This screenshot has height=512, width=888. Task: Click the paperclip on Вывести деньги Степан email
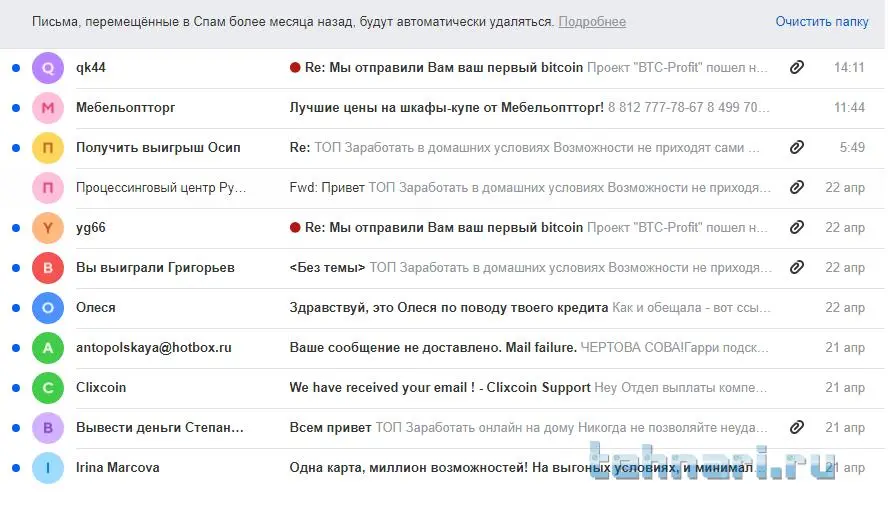797,428
